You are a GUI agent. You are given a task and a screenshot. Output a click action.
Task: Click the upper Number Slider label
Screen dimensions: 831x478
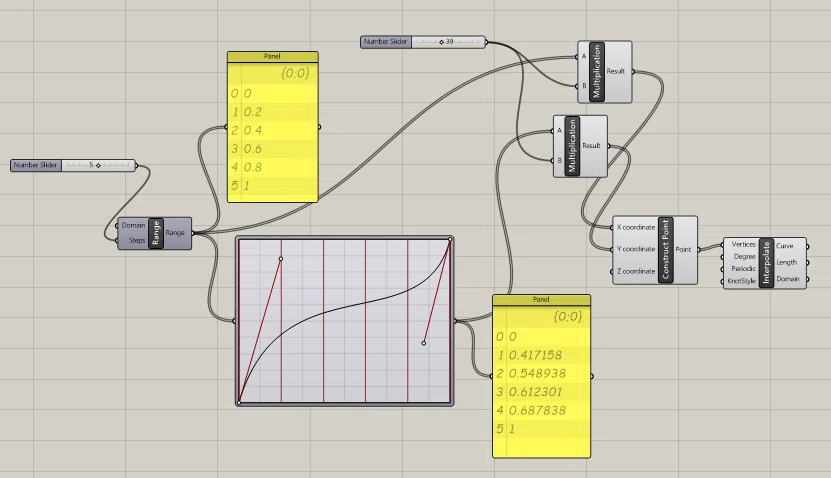[386, 41]
